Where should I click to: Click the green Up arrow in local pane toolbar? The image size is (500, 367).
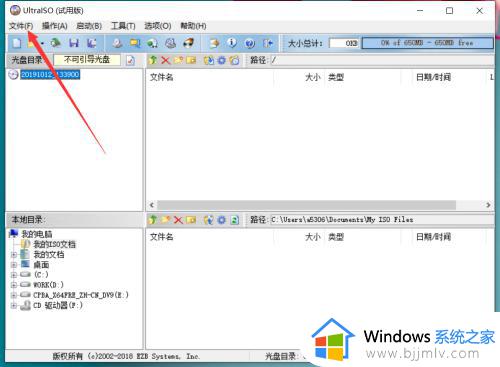click(153, 220)
